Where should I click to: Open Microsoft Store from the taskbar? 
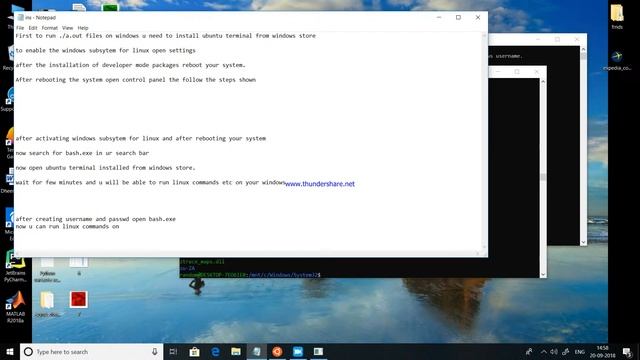tap(194, 351)
